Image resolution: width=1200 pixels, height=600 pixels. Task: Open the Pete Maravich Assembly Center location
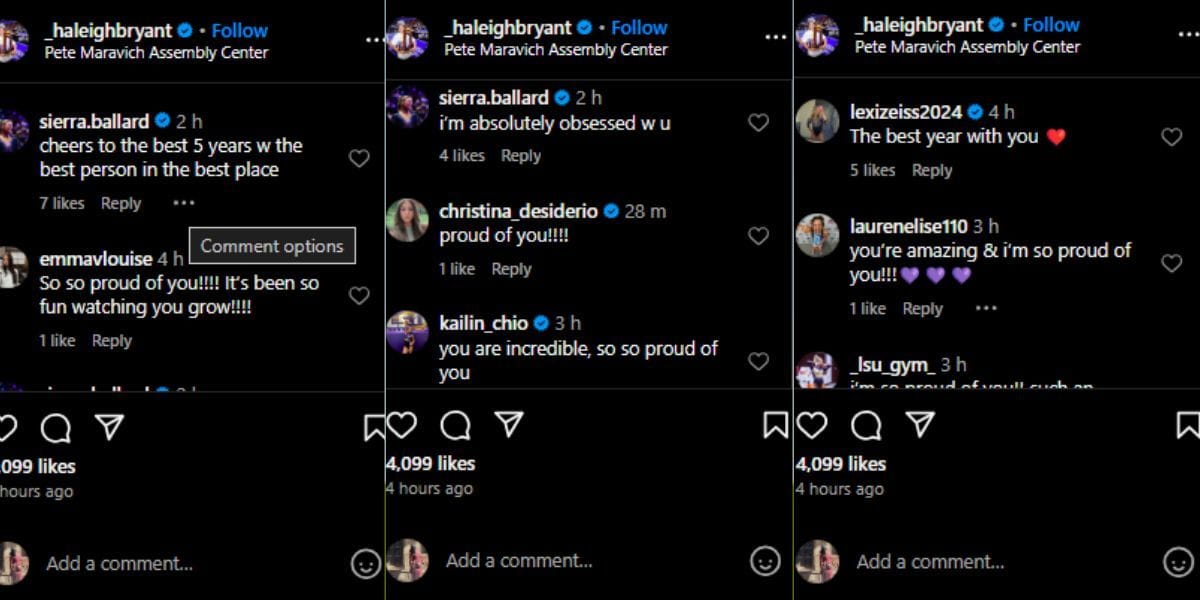554,49
